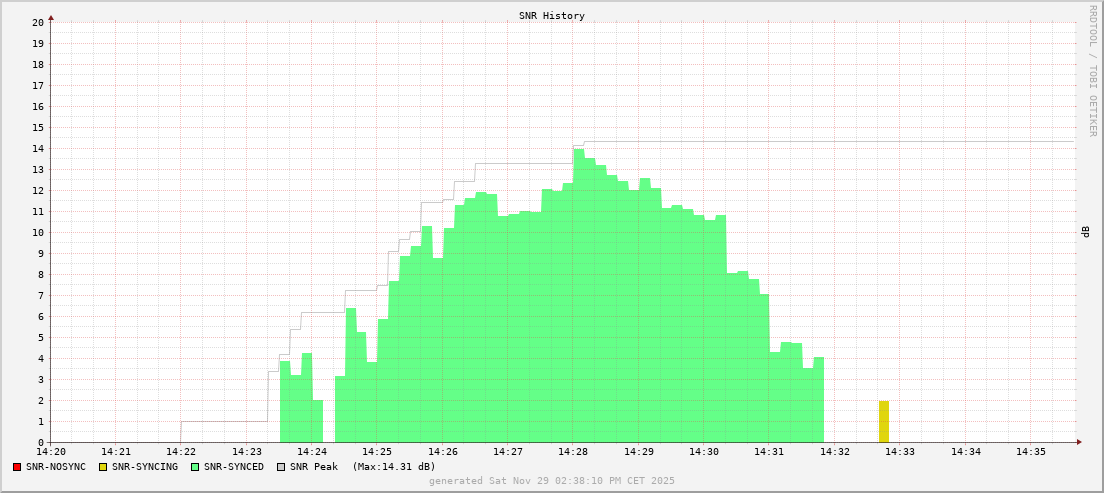This screenshot has height=493, width=1104.
Task: Click the SNR Peak max value text
Action: 394,467
